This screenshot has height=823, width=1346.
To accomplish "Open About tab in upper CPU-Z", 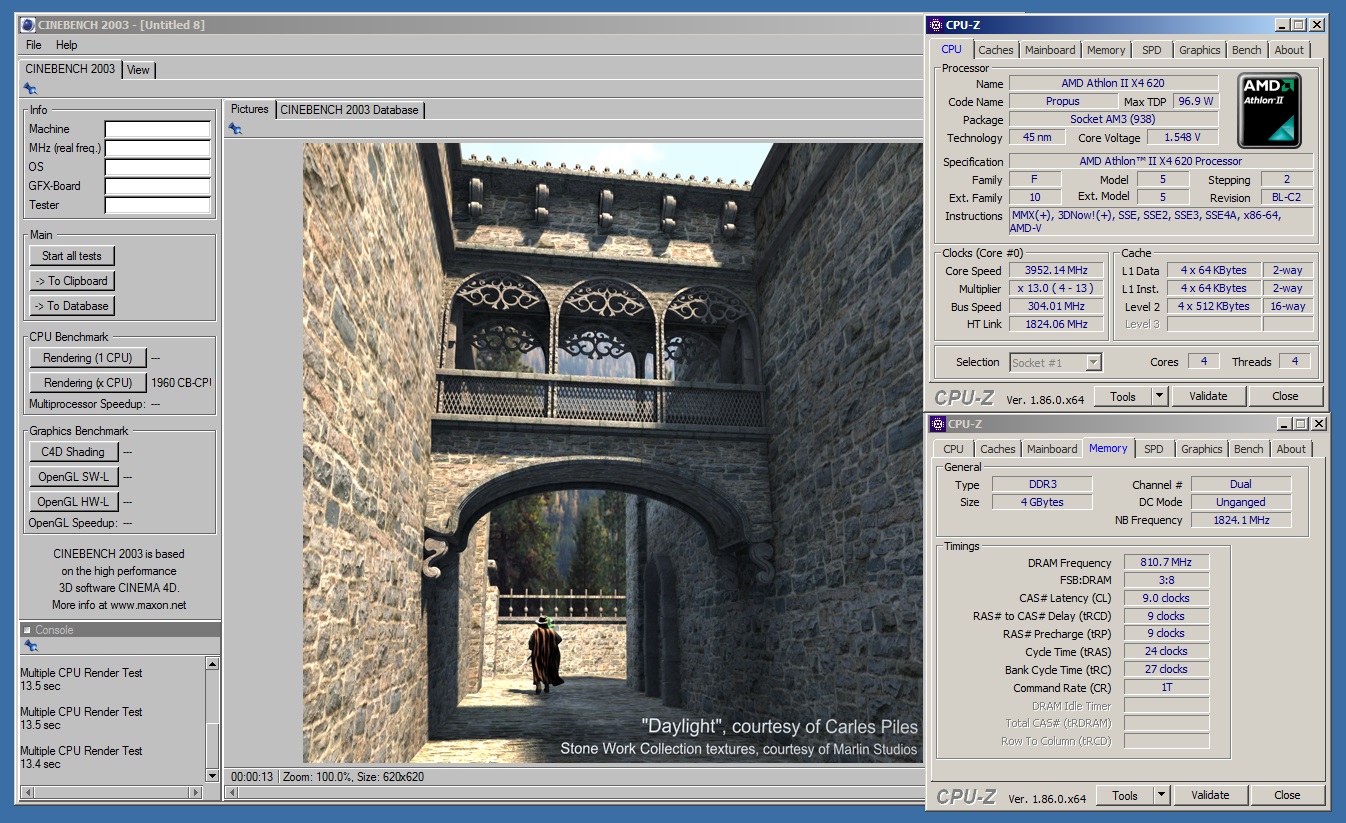I will click(x=1290, y=50).
